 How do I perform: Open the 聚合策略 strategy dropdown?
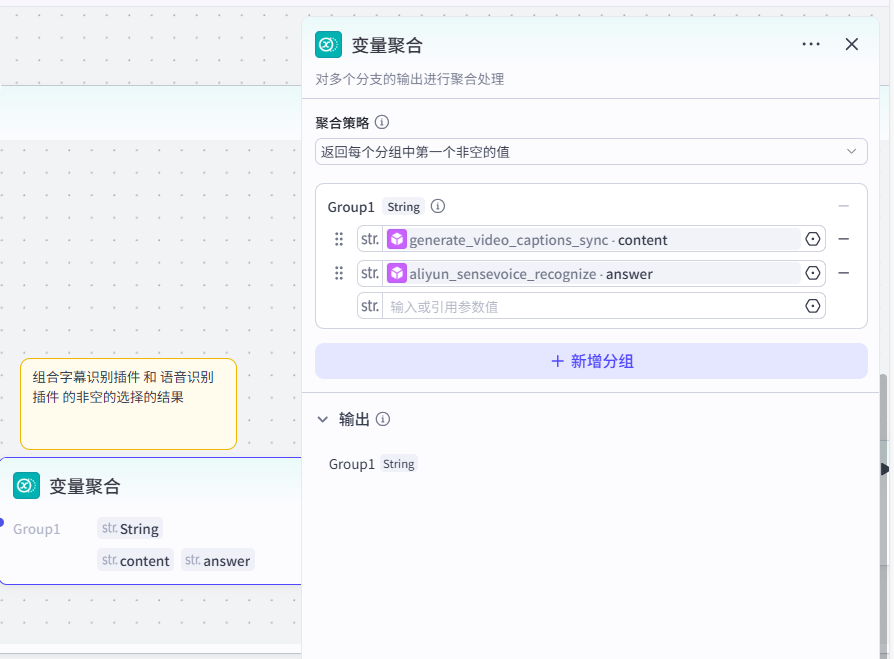(x=591, y=152)
